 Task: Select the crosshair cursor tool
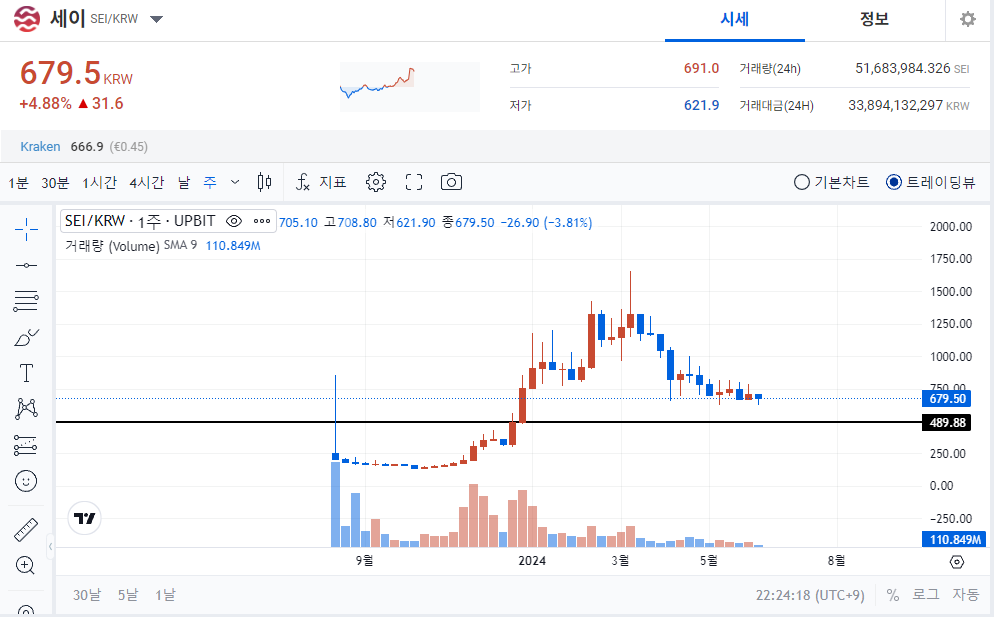(x=25, y=230)
